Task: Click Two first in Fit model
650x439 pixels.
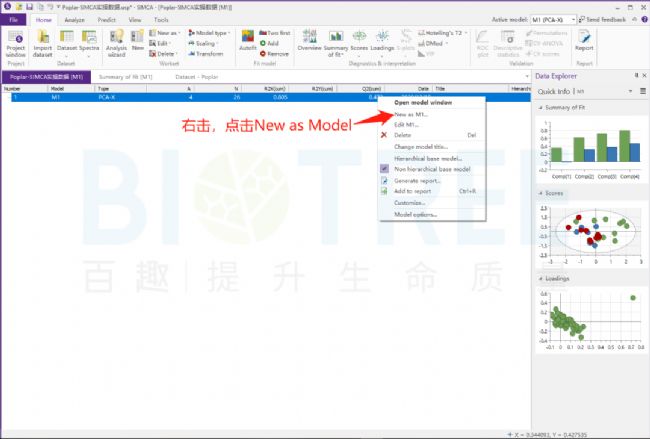Action: (x=275, y=33)
